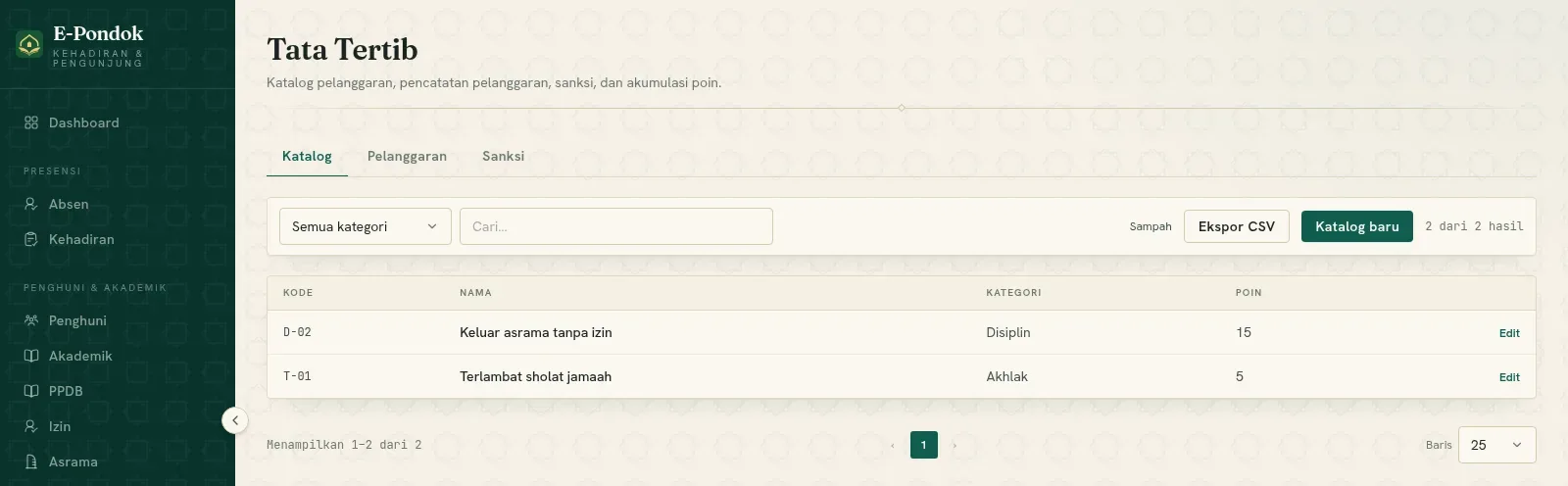Click the Penghuni people icon

31,320
